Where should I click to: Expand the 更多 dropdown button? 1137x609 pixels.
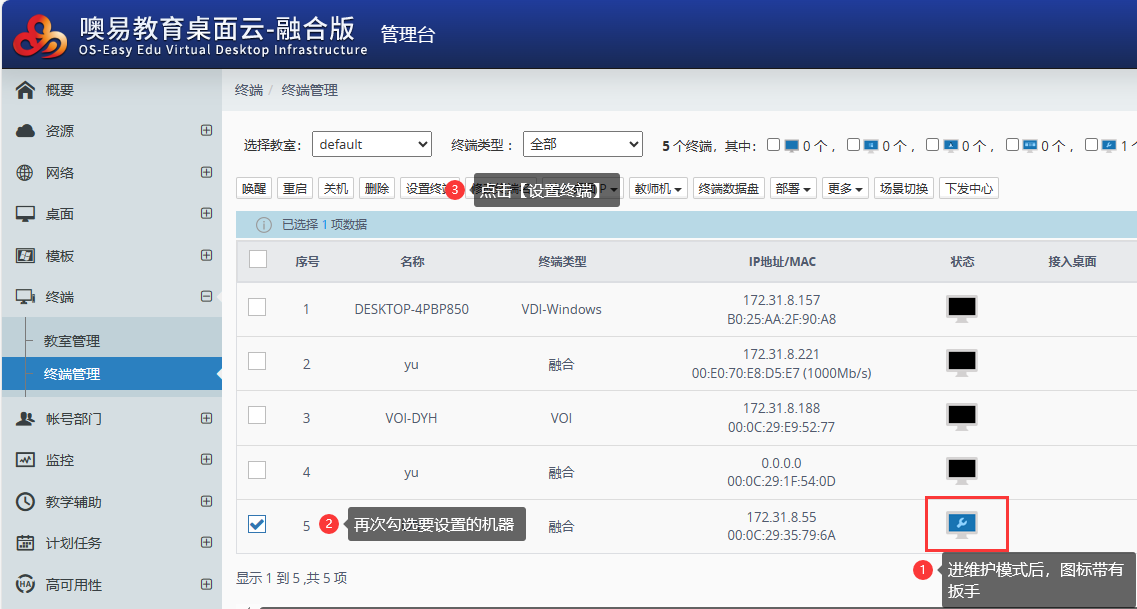845,189
